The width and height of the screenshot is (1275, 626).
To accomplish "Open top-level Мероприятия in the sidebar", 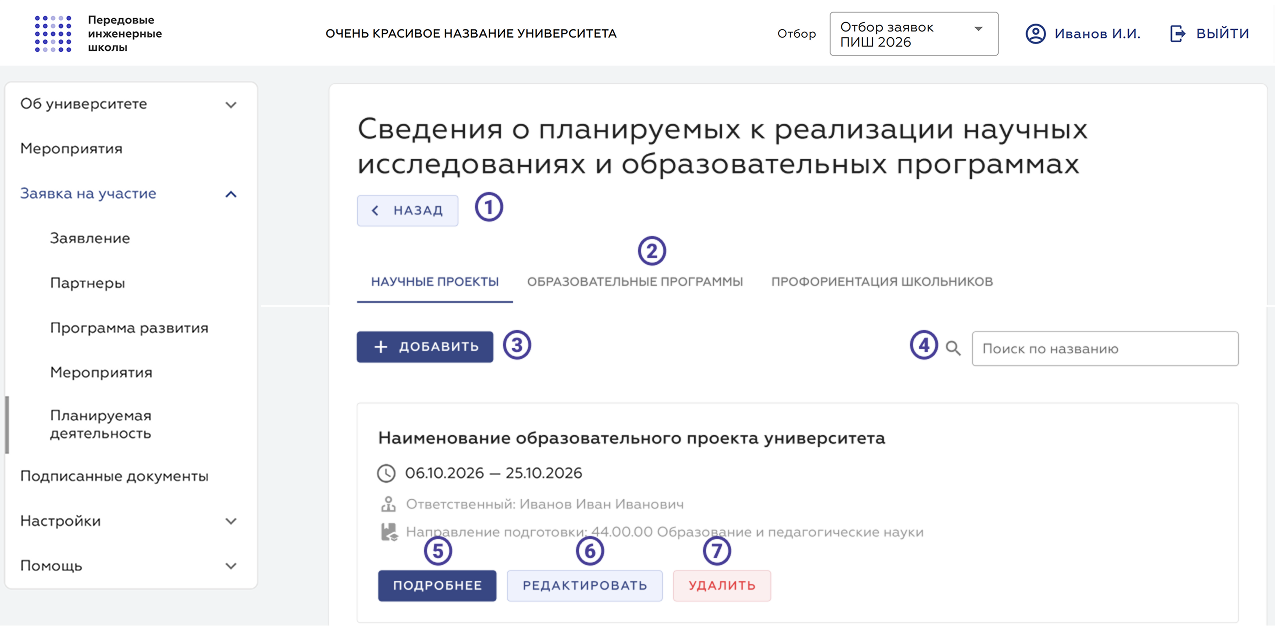I will click(x=71, y=149).
